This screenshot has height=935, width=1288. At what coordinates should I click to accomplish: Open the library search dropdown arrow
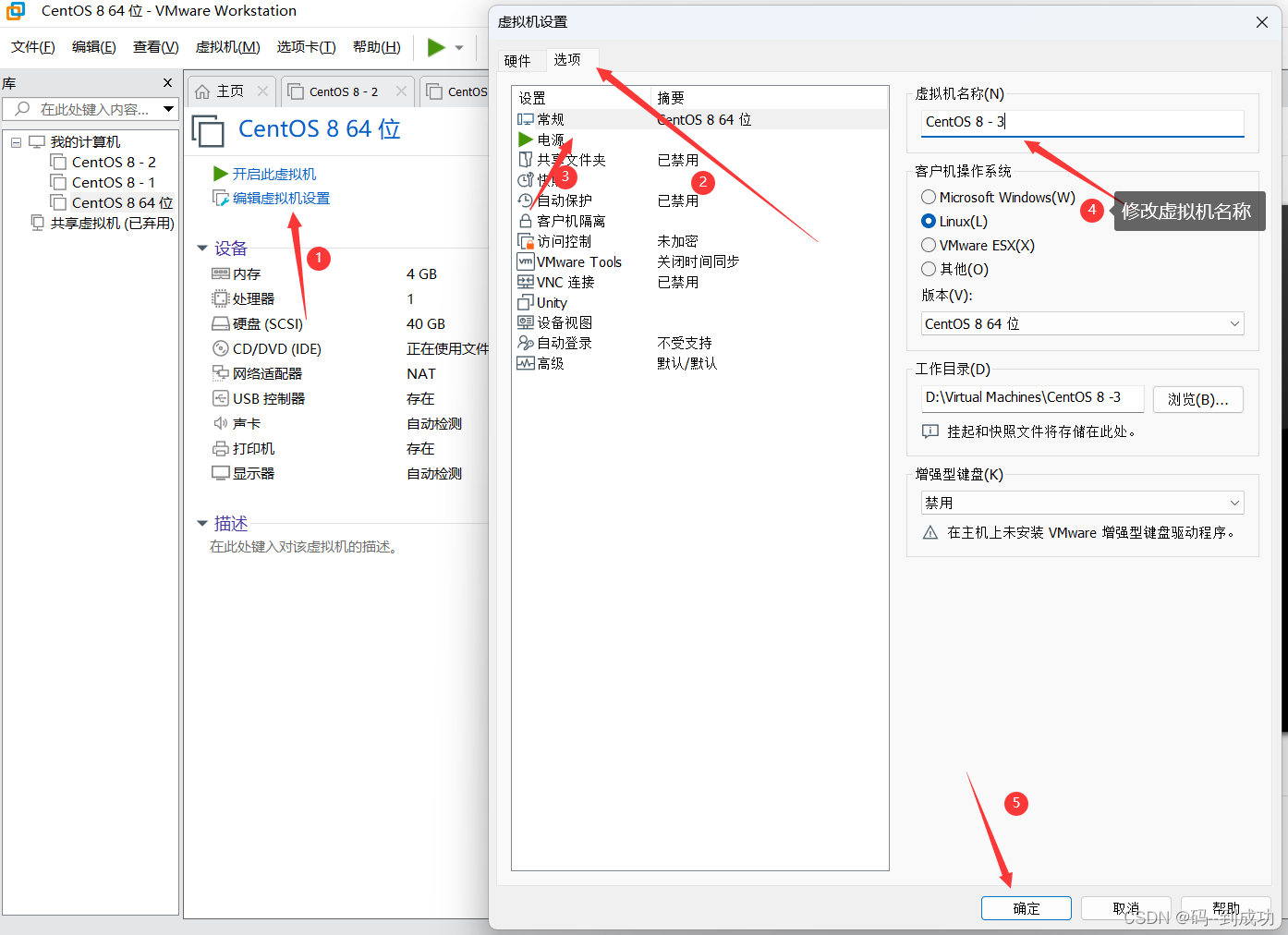tap(168, 109)
